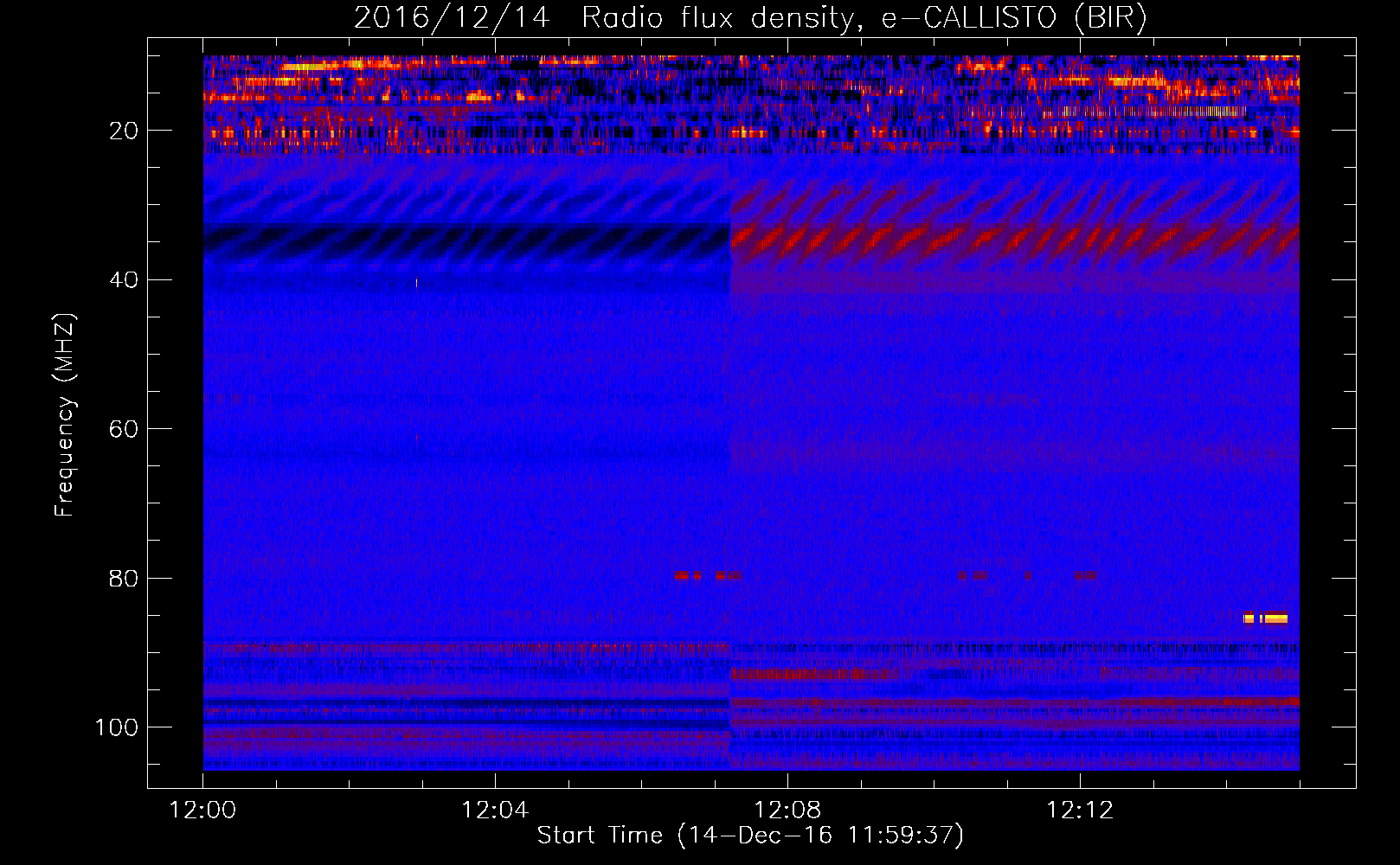Click the plot title "Radio flux density, e-CALLISTO (BIR)"

pyautogui.click(x=864, y=18)
